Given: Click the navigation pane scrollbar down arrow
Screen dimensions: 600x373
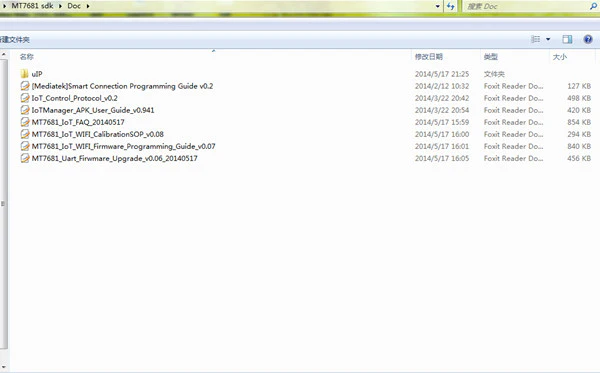Looking at the screenshot, I should coord(4,368).
